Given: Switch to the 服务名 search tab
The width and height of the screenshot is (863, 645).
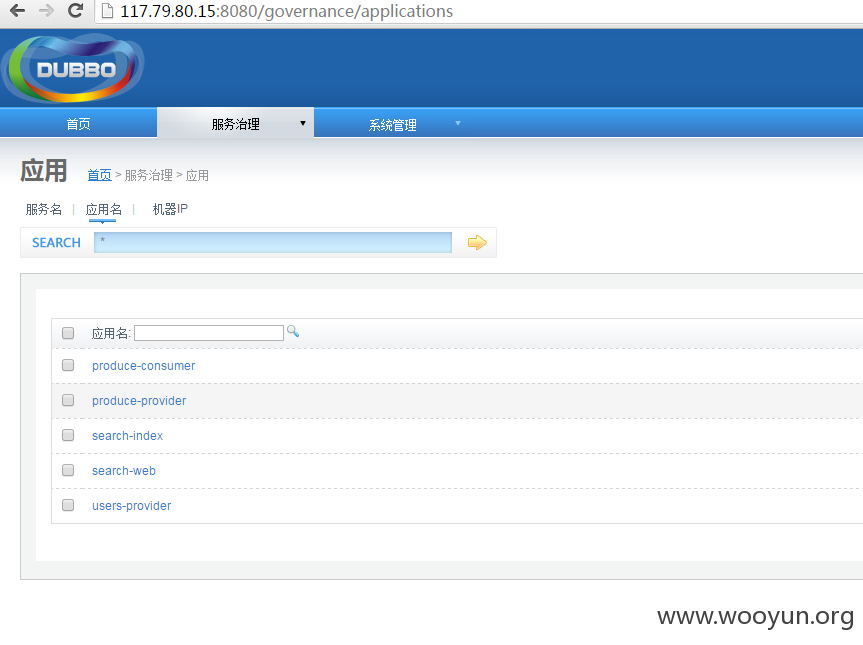Looking at the screenshot, I should (x=43, y=209).
